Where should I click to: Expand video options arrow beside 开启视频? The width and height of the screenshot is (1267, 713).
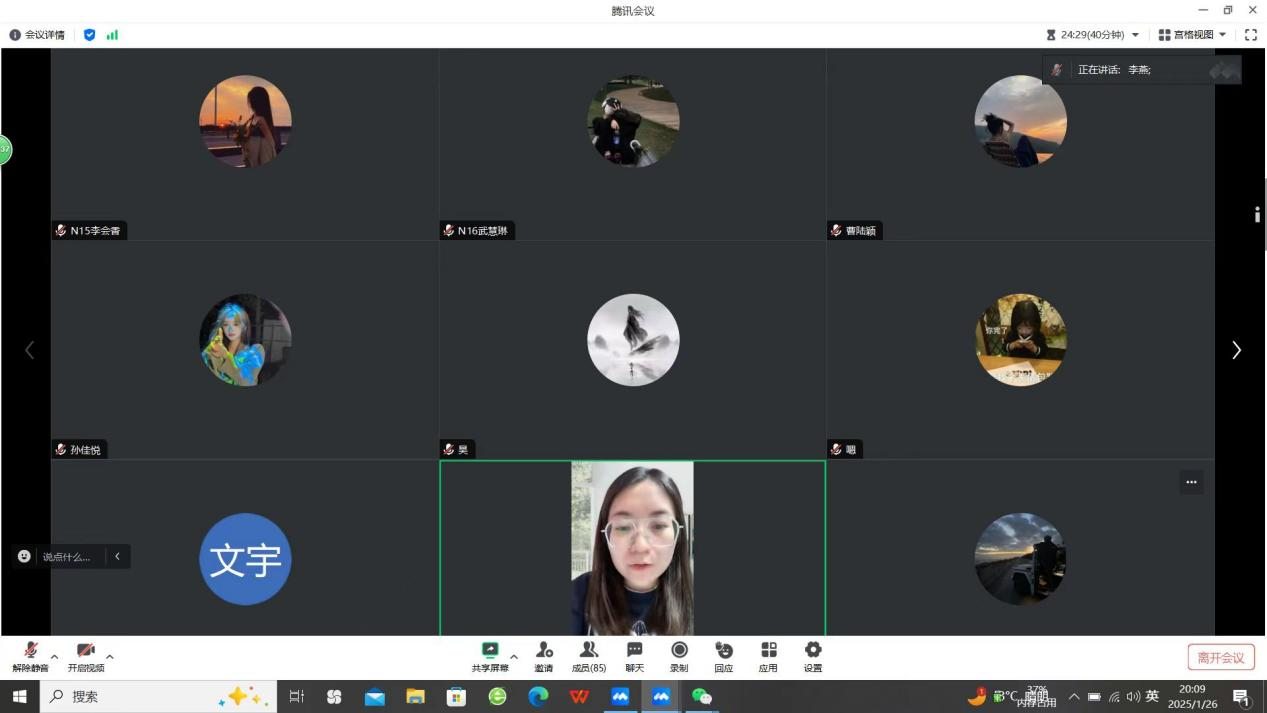pos(110,657)
